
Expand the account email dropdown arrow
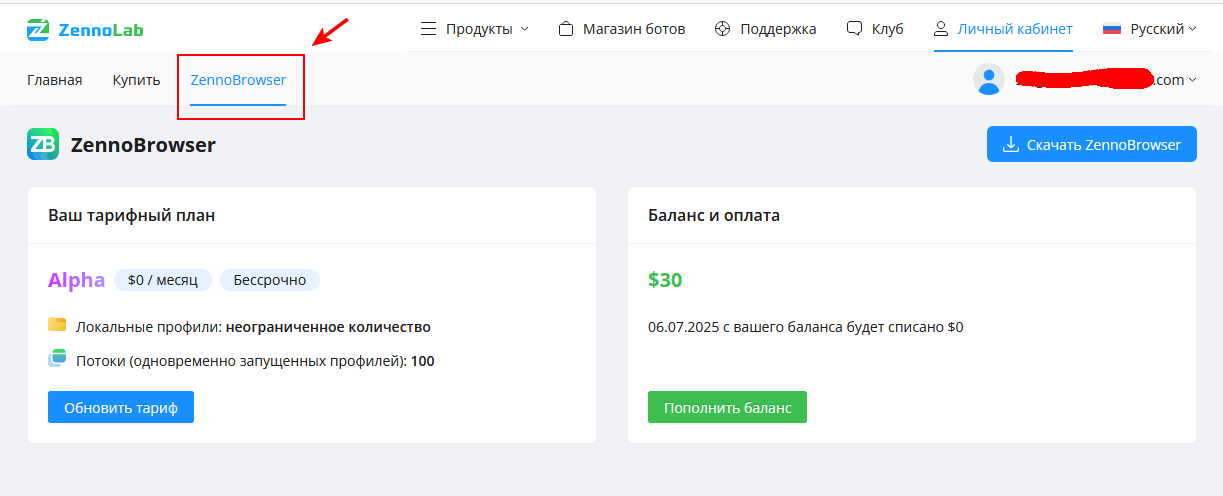click(1192, 81)
